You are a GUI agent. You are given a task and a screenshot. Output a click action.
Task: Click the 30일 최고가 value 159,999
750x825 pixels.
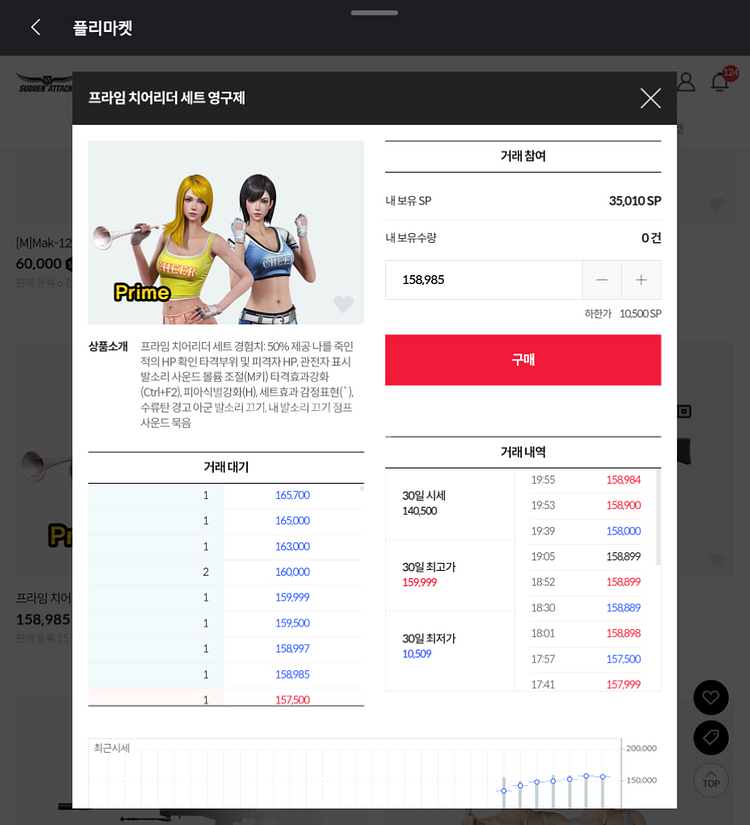pyautogui.click(x=419, y=582)
